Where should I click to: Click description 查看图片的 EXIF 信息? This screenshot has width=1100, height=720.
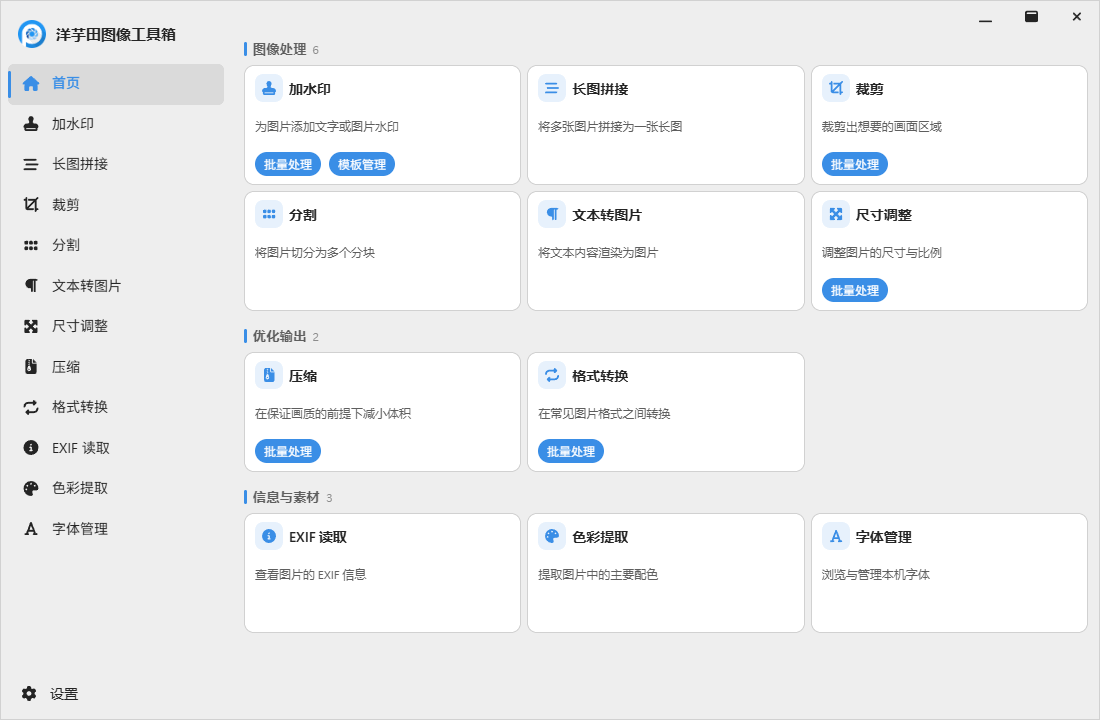310,575
